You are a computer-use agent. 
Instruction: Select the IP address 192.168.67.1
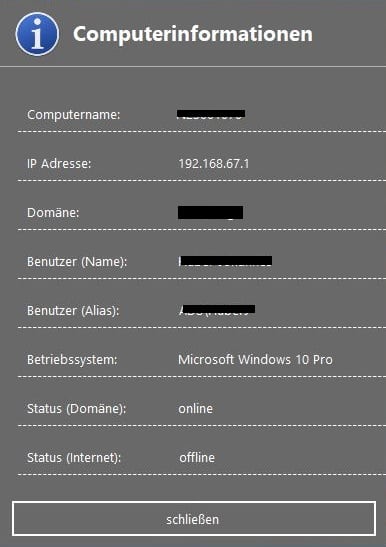[x=214, y=164]
